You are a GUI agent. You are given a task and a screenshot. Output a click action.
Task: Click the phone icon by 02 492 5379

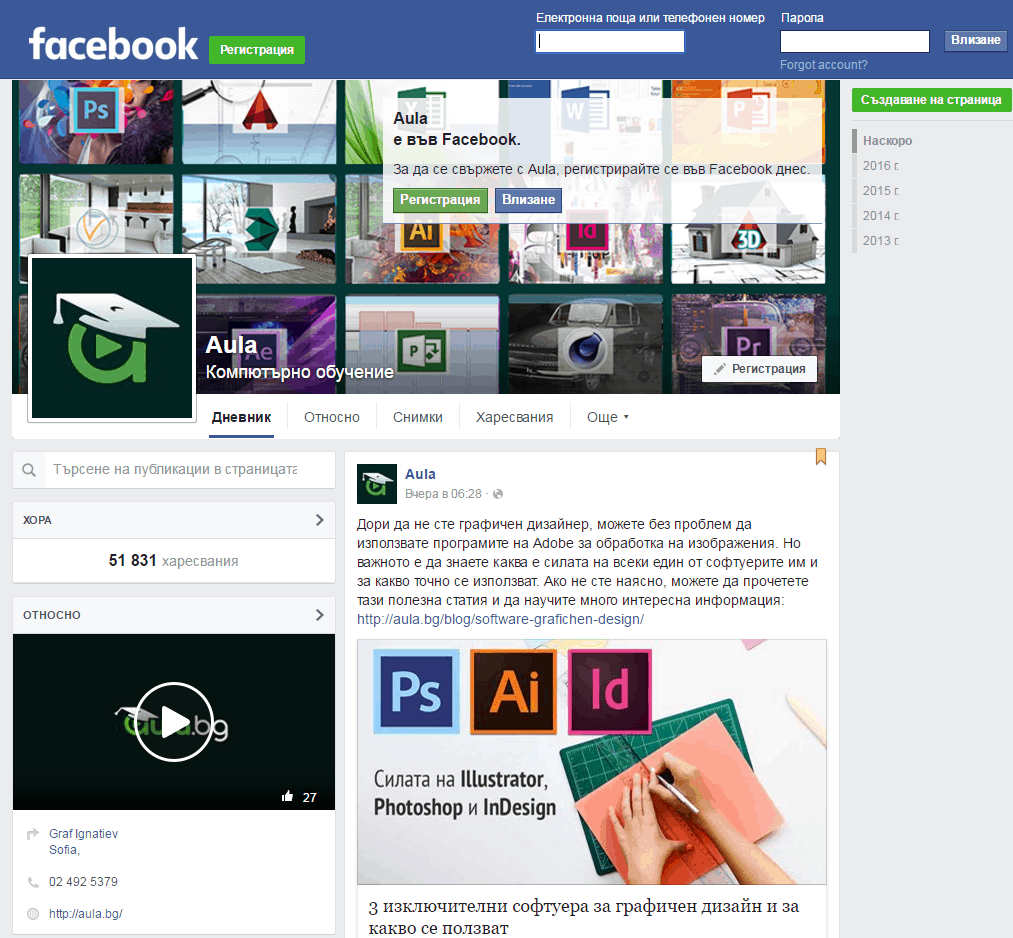33,882
